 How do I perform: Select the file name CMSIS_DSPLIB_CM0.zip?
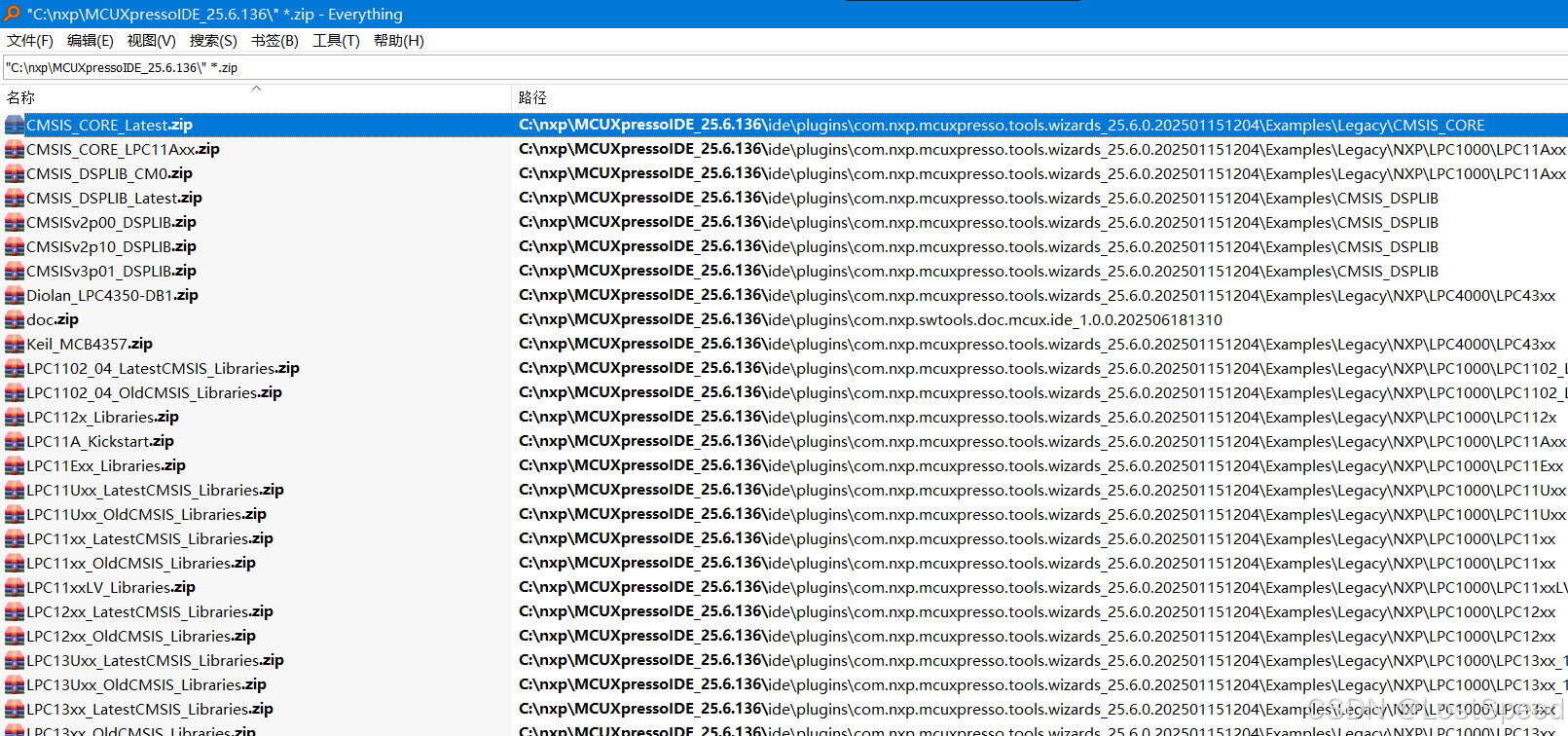coord(109,174)
